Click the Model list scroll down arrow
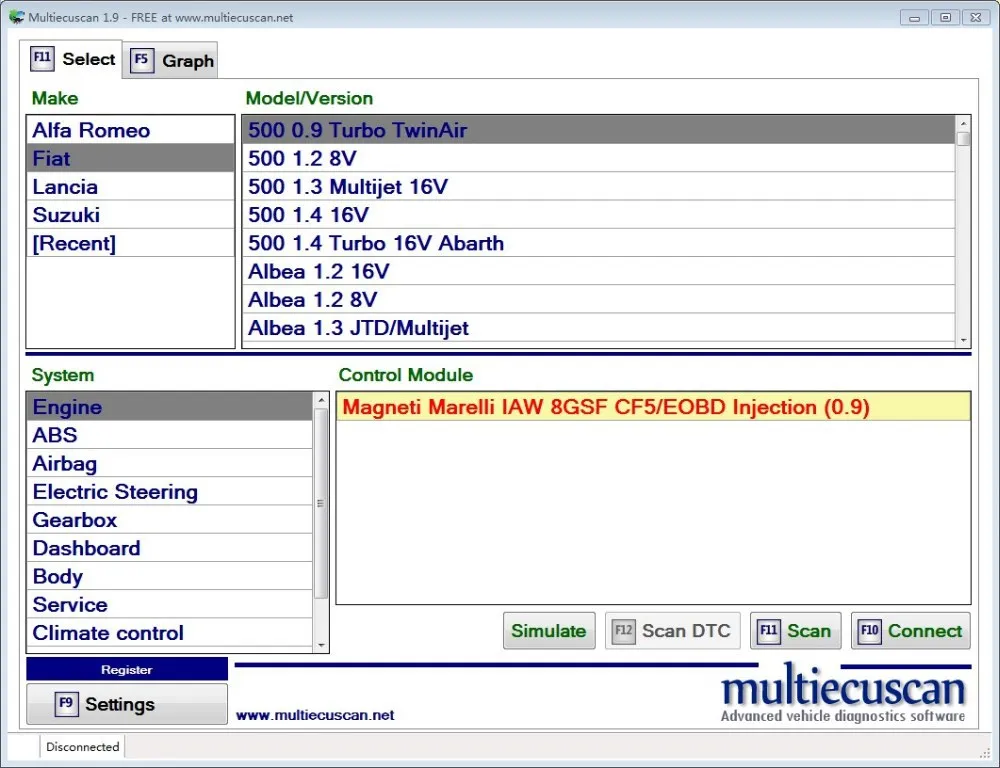This screenshot has width=1000, height=768. tap(963, 341)
